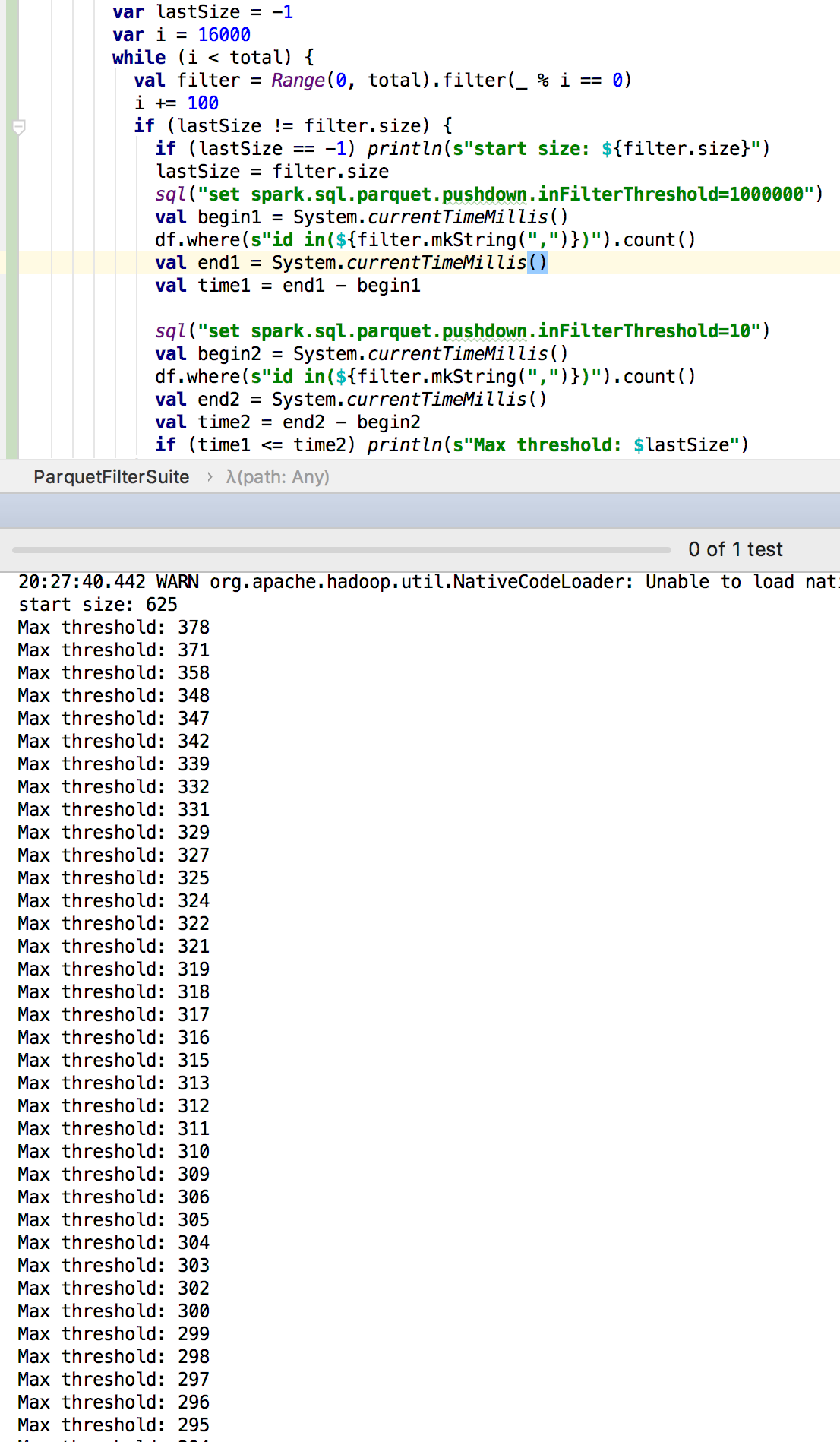Click the 'Max threshold: 339' output line
Image resolution: width=840 pixels, height=1442 pixels.
click(x=114, y=764)
